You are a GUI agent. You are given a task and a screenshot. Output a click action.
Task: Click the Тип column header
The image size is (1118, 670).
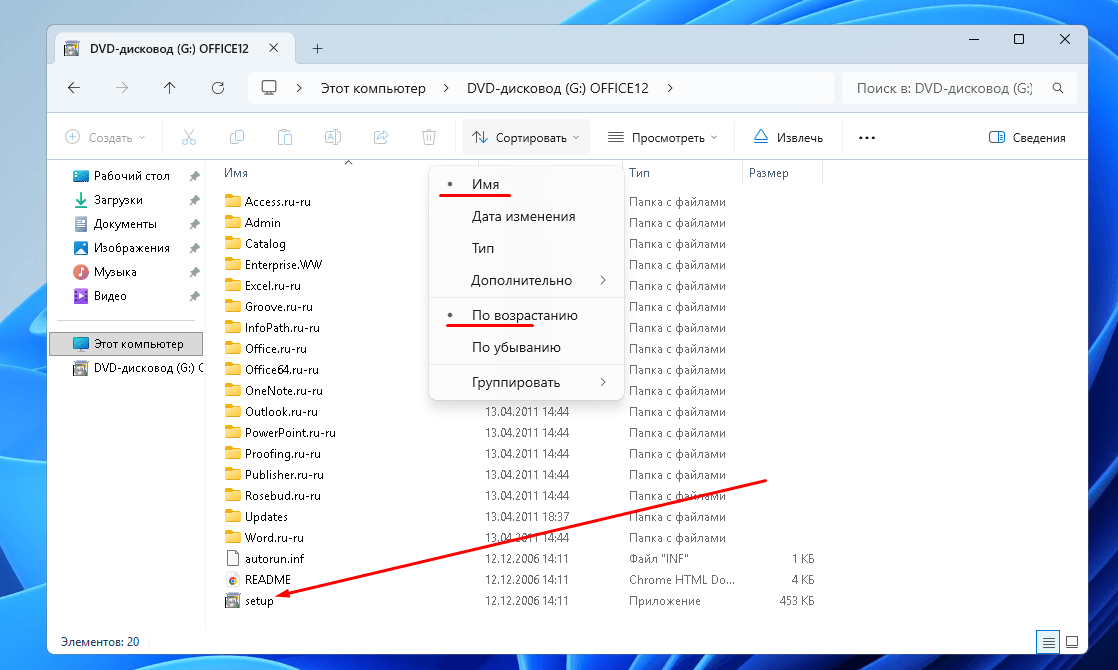tap(639, 173)
